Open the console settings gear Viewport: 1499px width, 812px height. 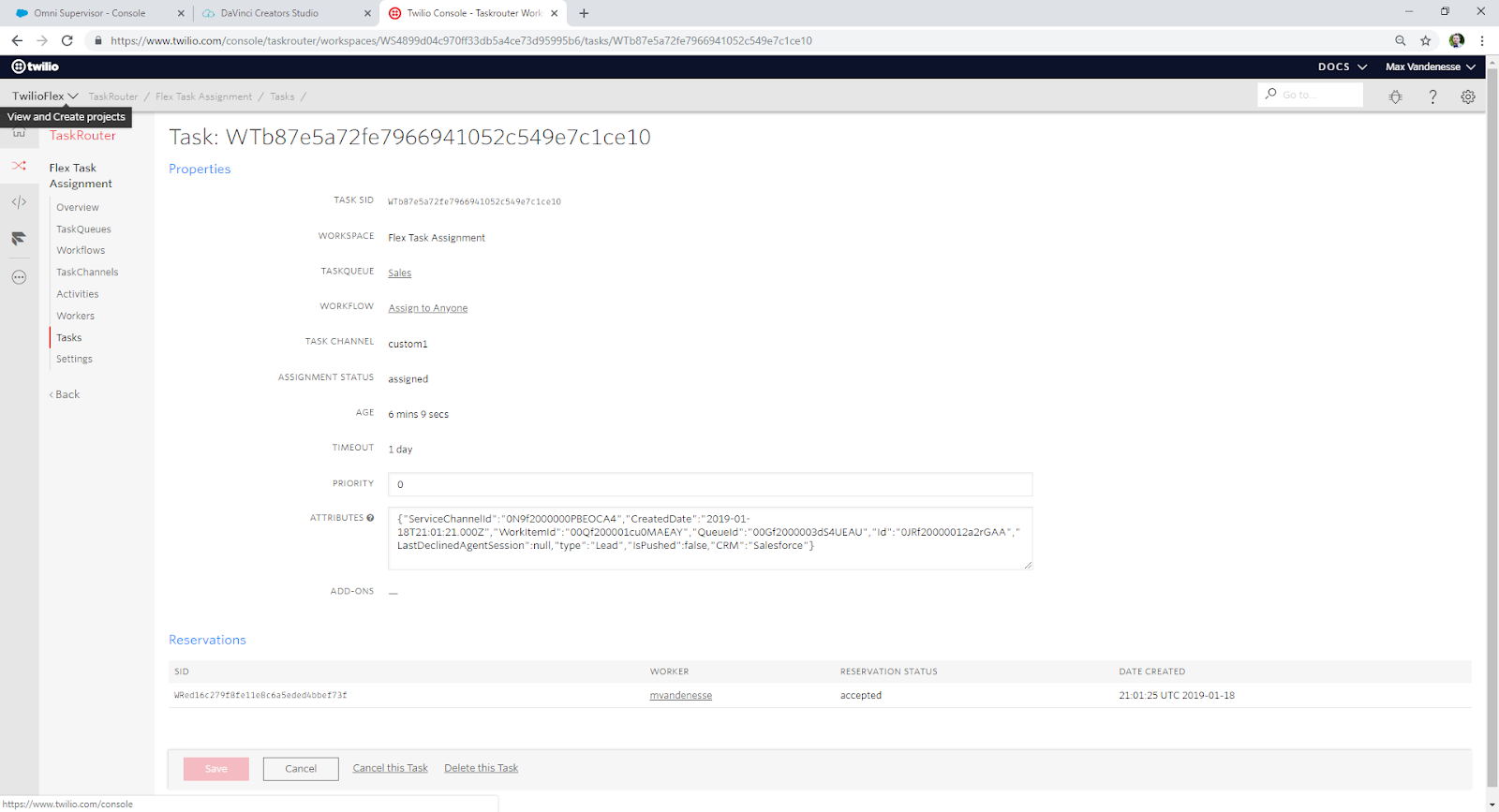[x=1468, y=96]
